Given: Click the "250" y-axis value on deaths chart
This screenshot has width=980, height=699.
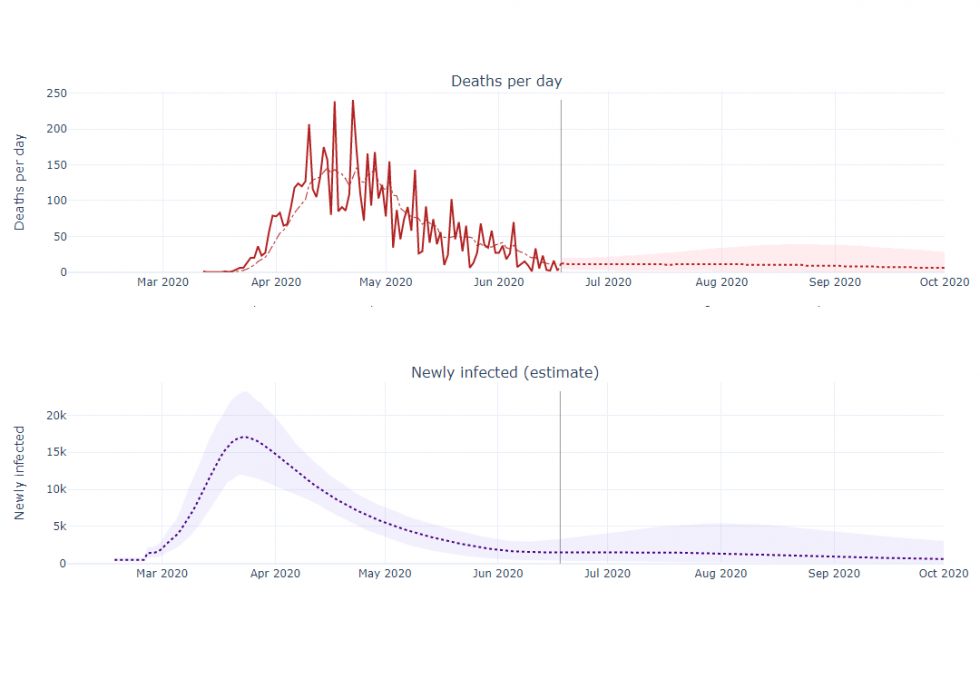Looking at the screenshot, I should [x=56, y=93].
